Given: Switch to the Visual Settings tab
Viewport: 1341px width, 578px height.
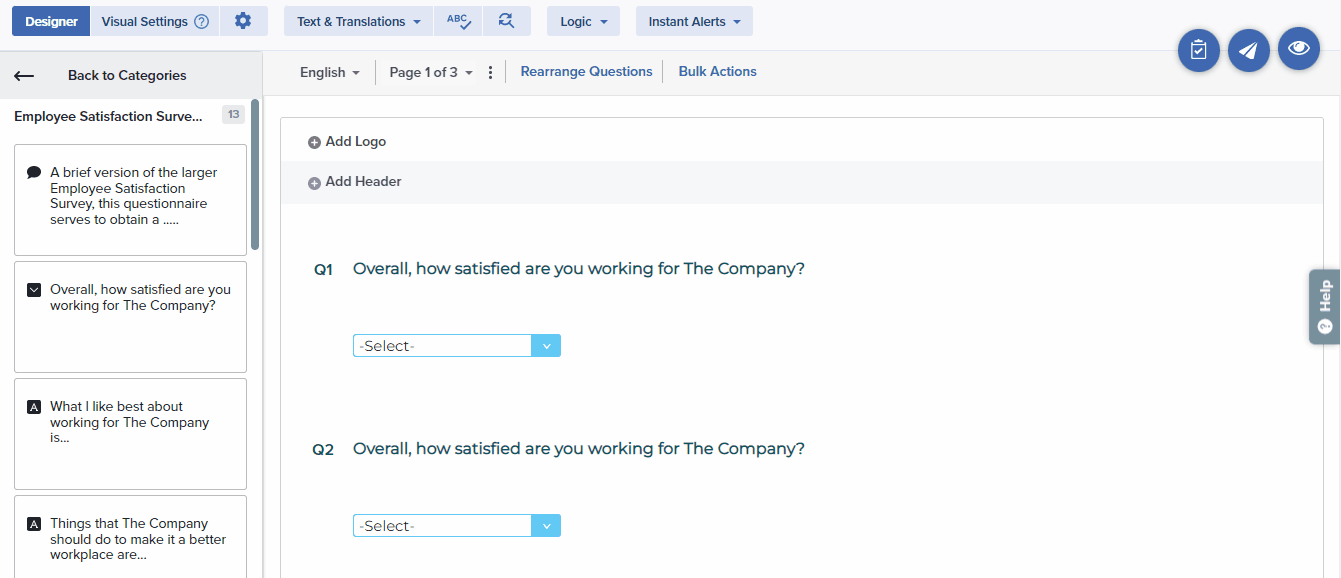Looking at the screenshot, I should [145, 21].
